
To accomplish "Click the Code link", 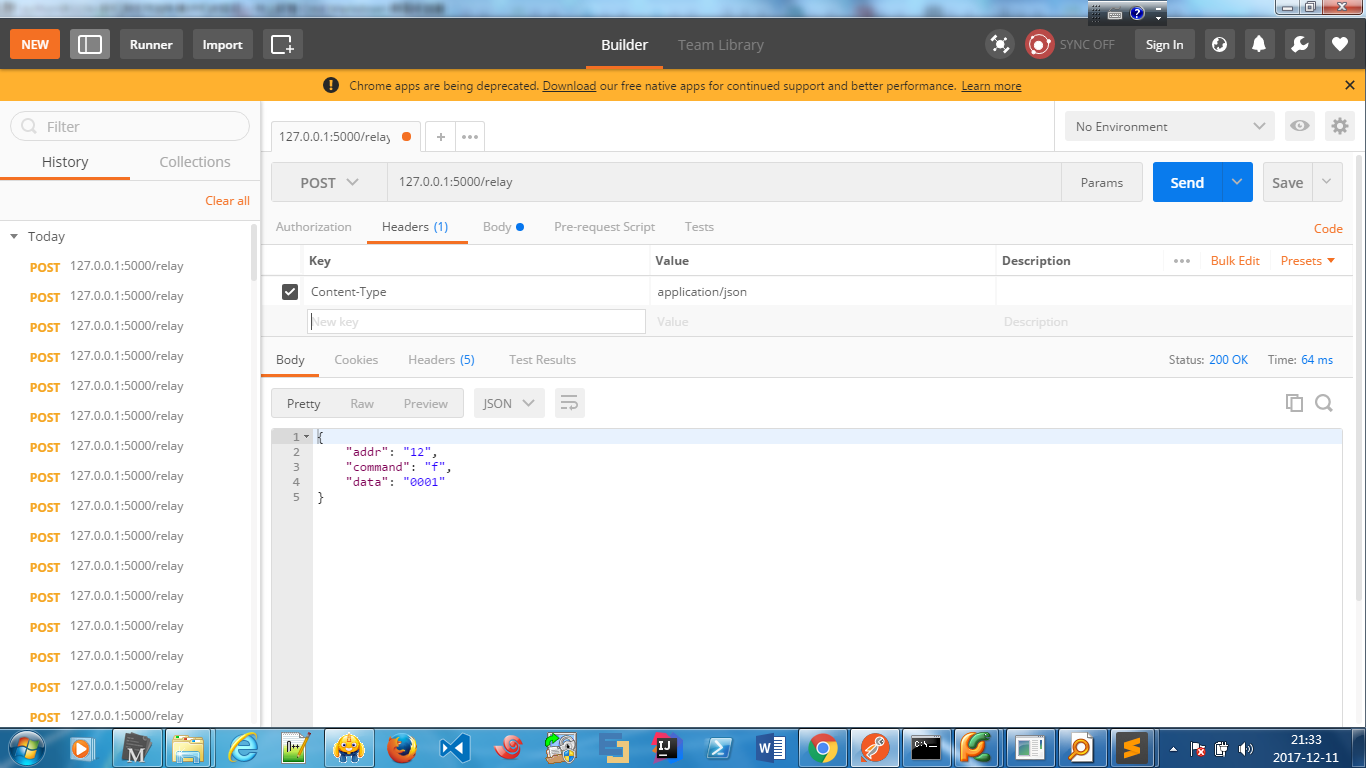I will (1328, 229).
